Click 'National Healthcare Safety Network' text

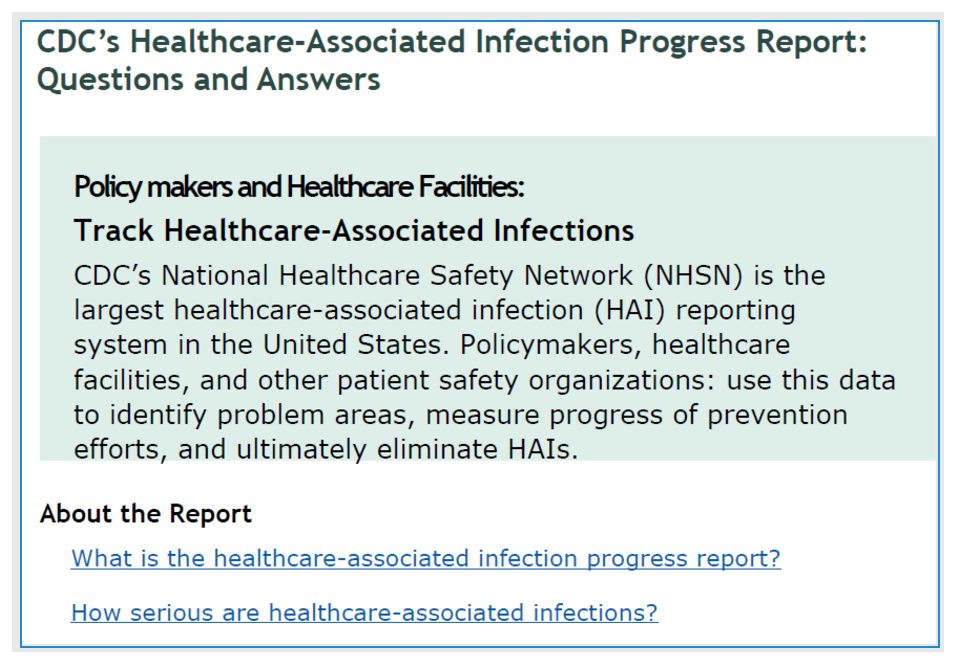[x=397, y=276]
